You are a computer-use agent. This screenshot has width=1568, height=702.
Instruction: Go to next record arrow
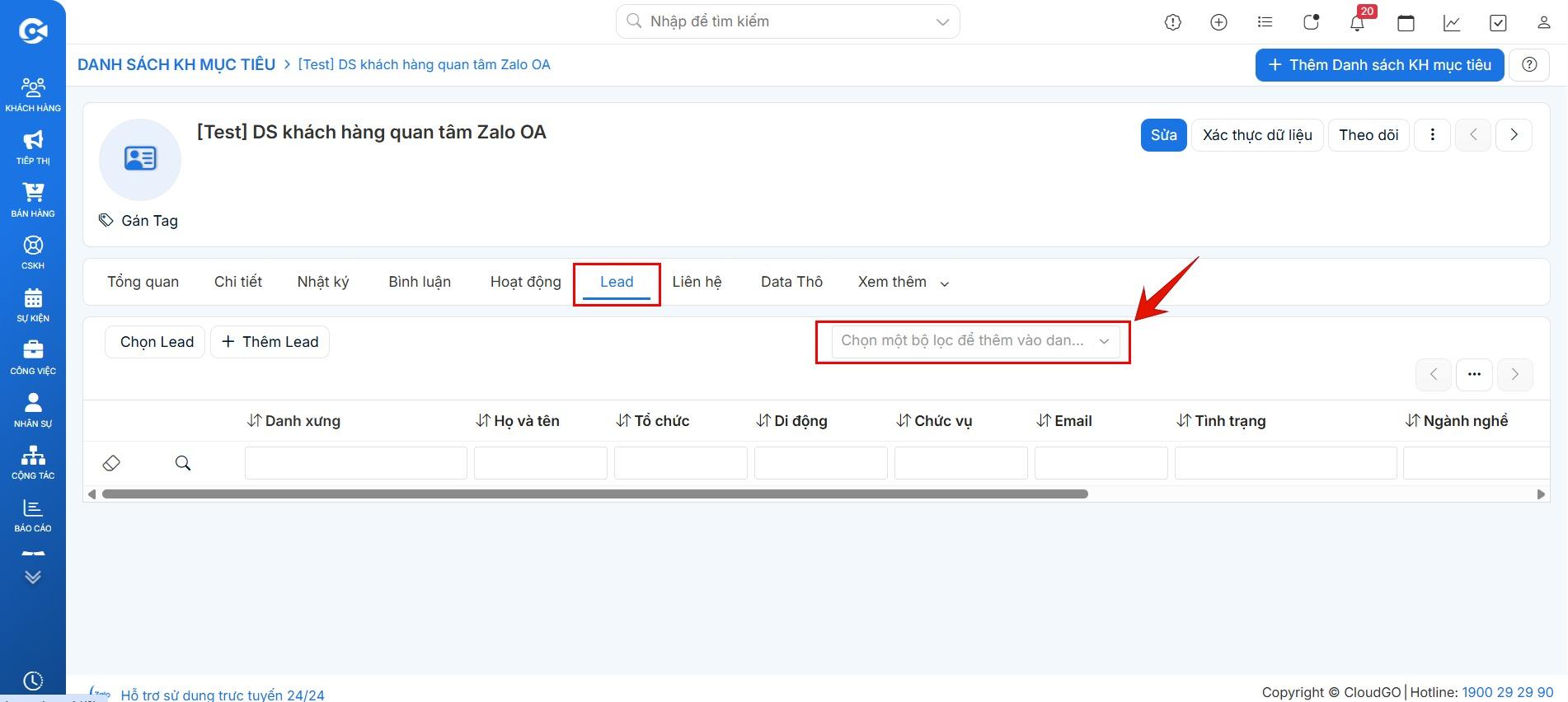[x=1514, y=134]
